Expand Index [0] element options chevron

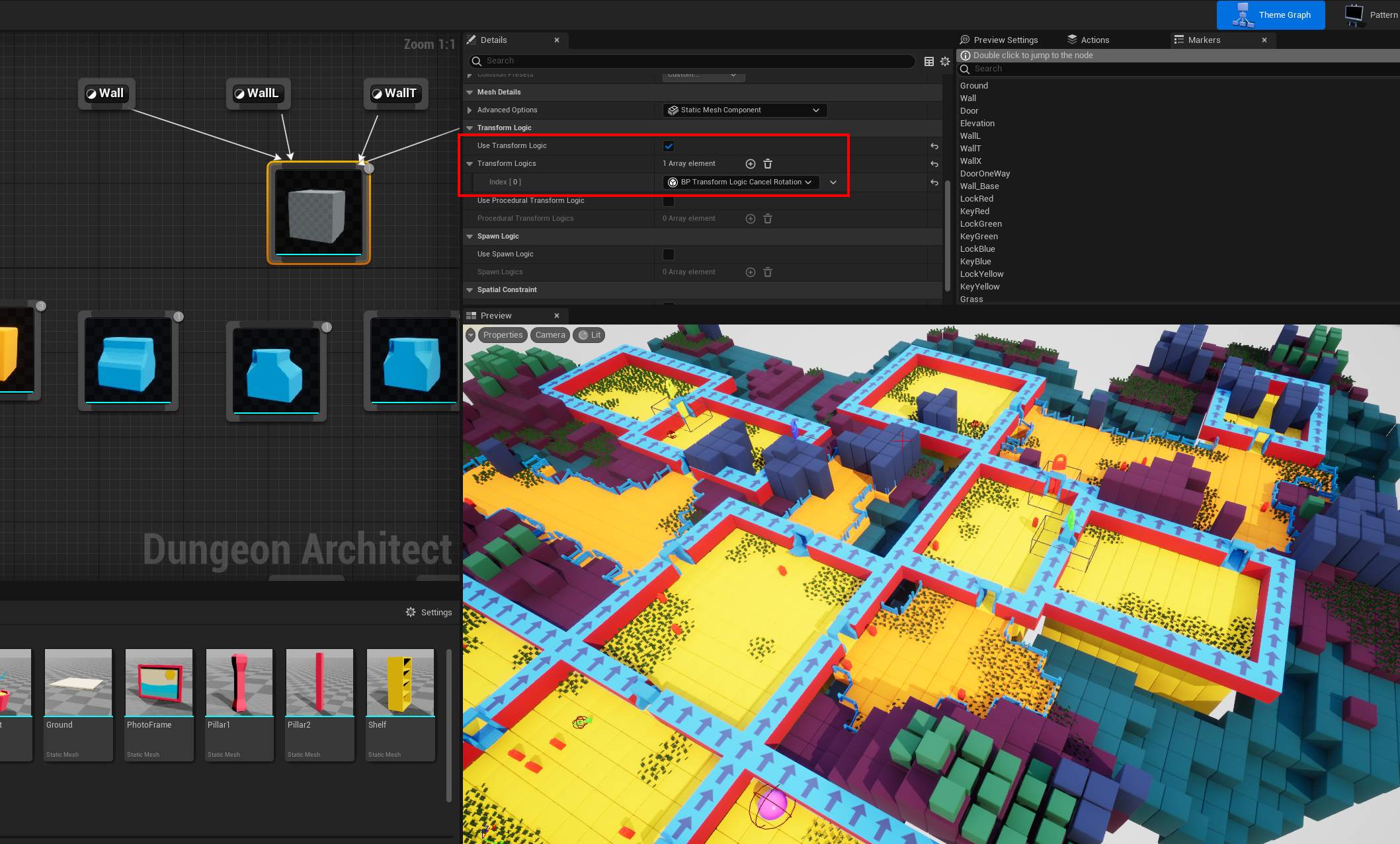pyautogui.click(x=833, y=182)
